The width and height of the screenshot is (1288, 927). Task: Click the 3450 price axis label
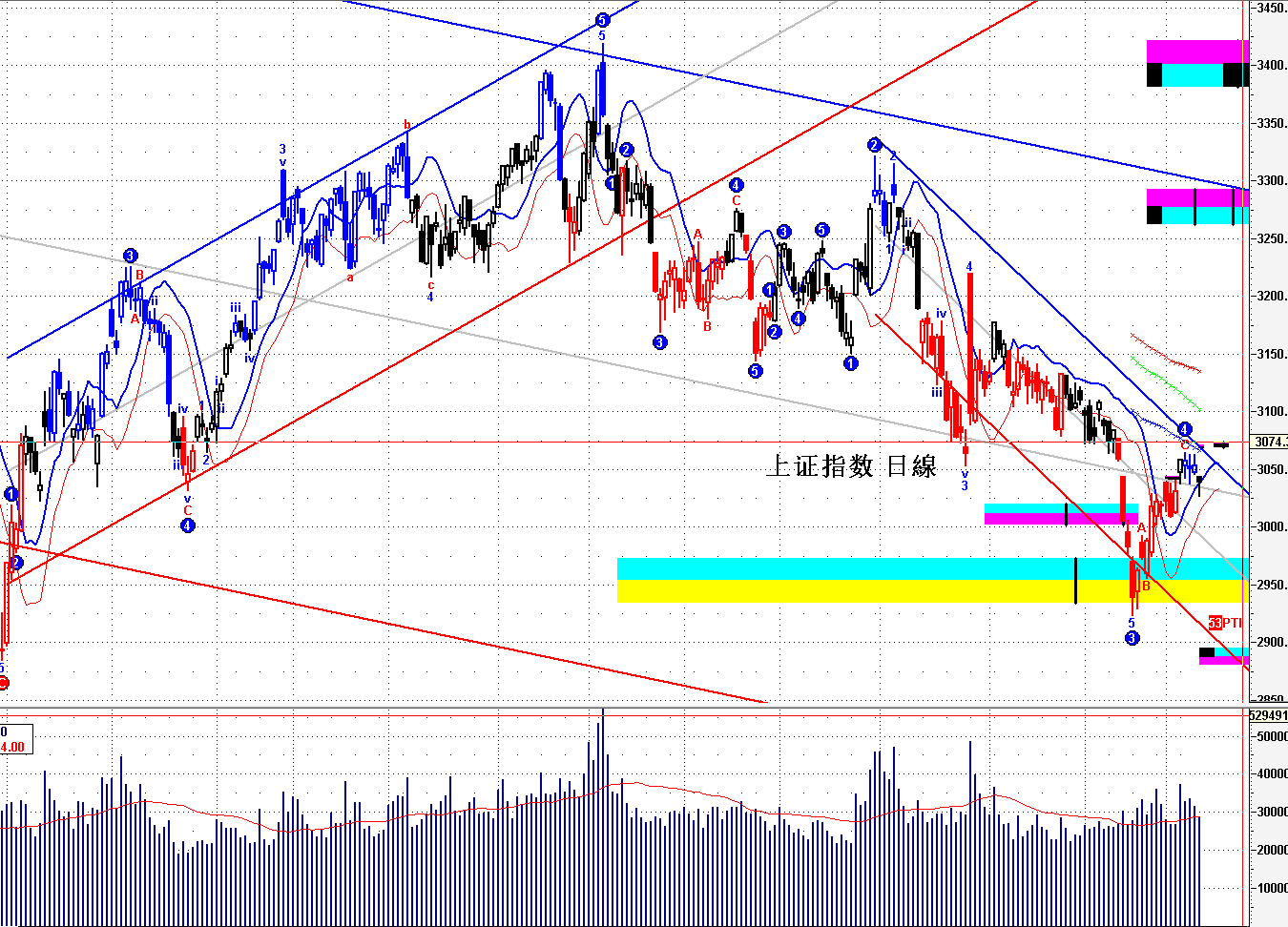[x=1270, y=8]
